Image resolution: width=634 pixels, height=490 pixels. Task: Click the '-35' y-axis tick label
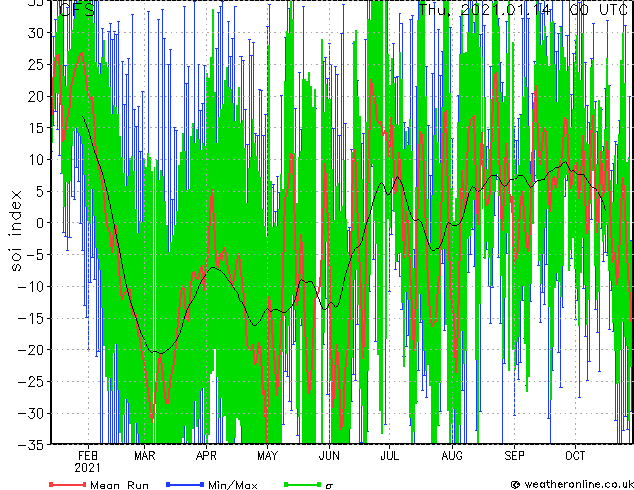tap(31, 445)
